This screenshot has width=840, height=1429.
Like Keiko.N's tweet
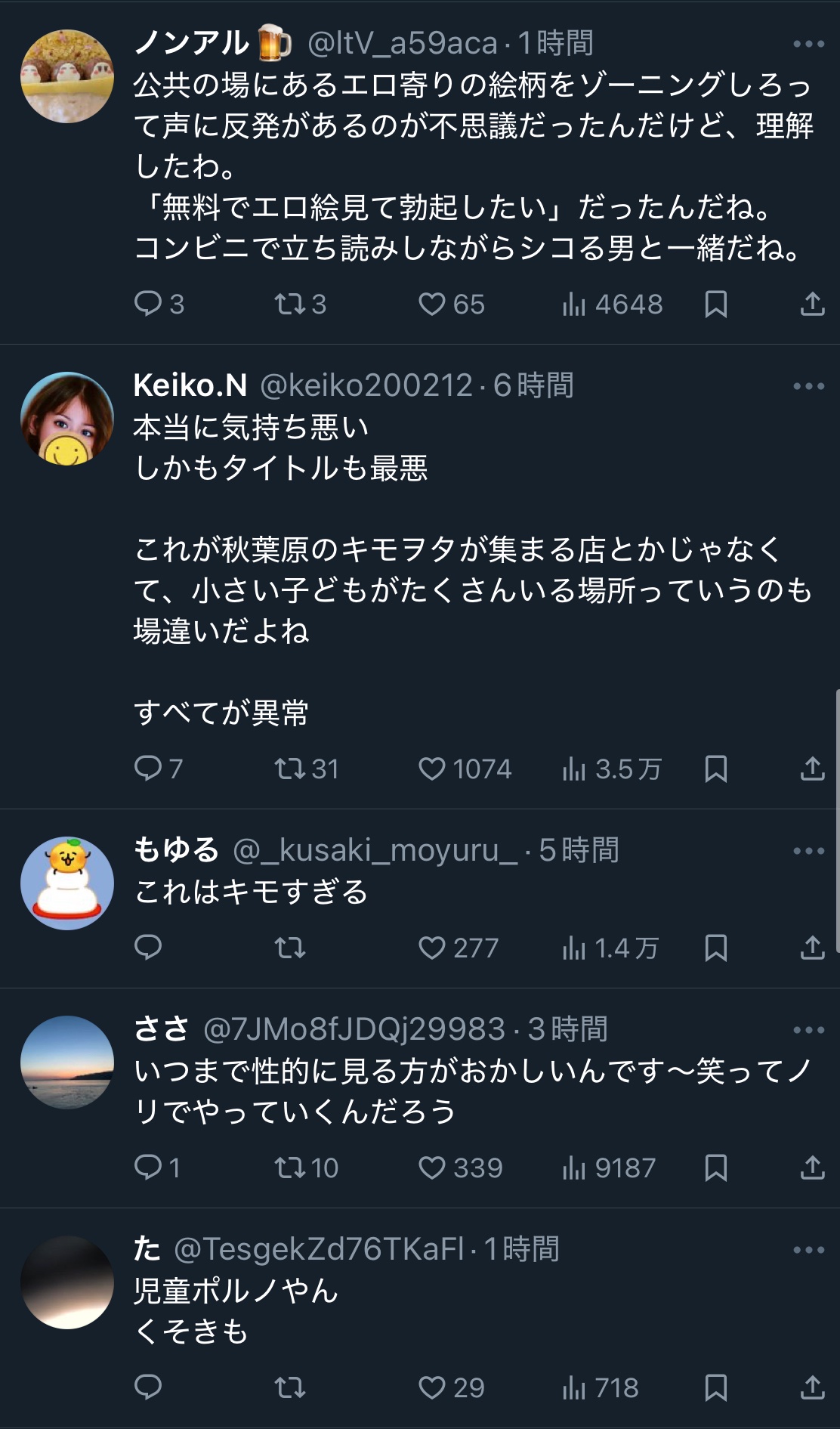pyautogui.click(x=432, y=769)
